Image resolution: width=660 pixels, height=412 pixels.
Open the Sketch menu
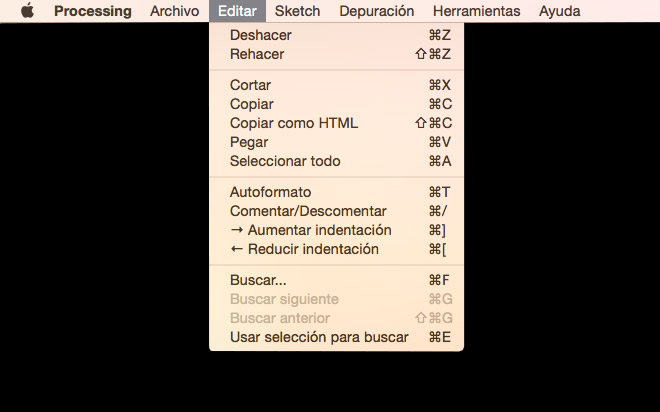pos(297,11)
